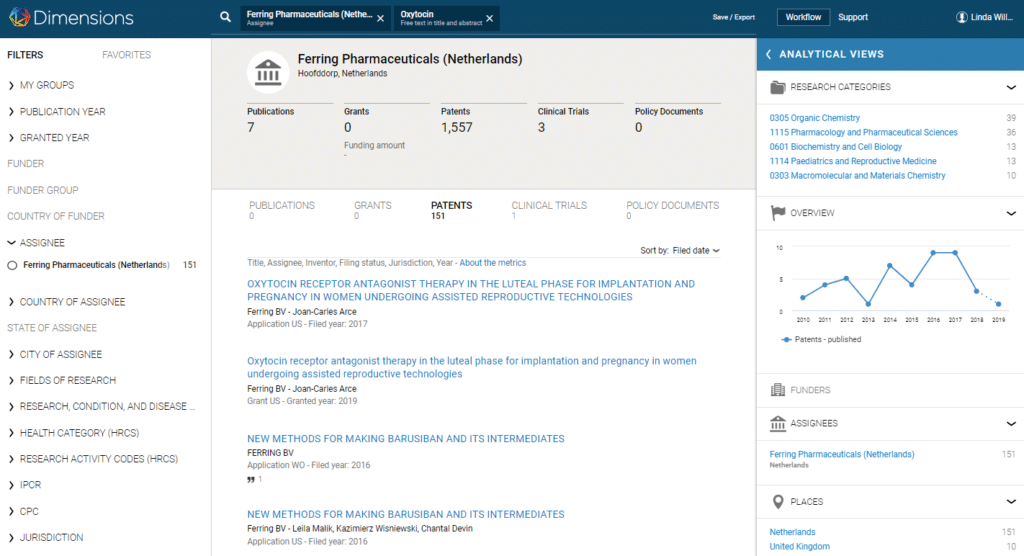The image size is (1024, 556).
Task: Click the user profile icon
Action: pyautogui.click(x=962, y=17)
